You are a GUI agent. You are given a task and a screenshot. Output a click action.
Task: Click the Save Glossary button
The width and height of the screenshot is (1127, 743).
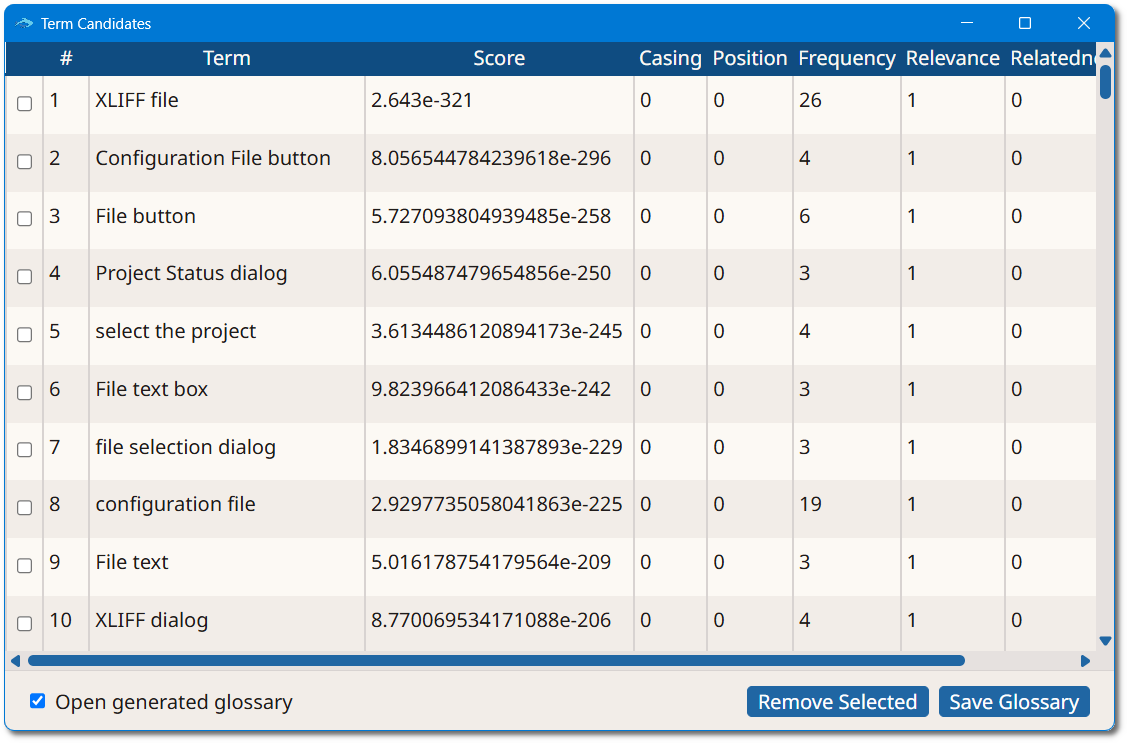coord(1013,702)
